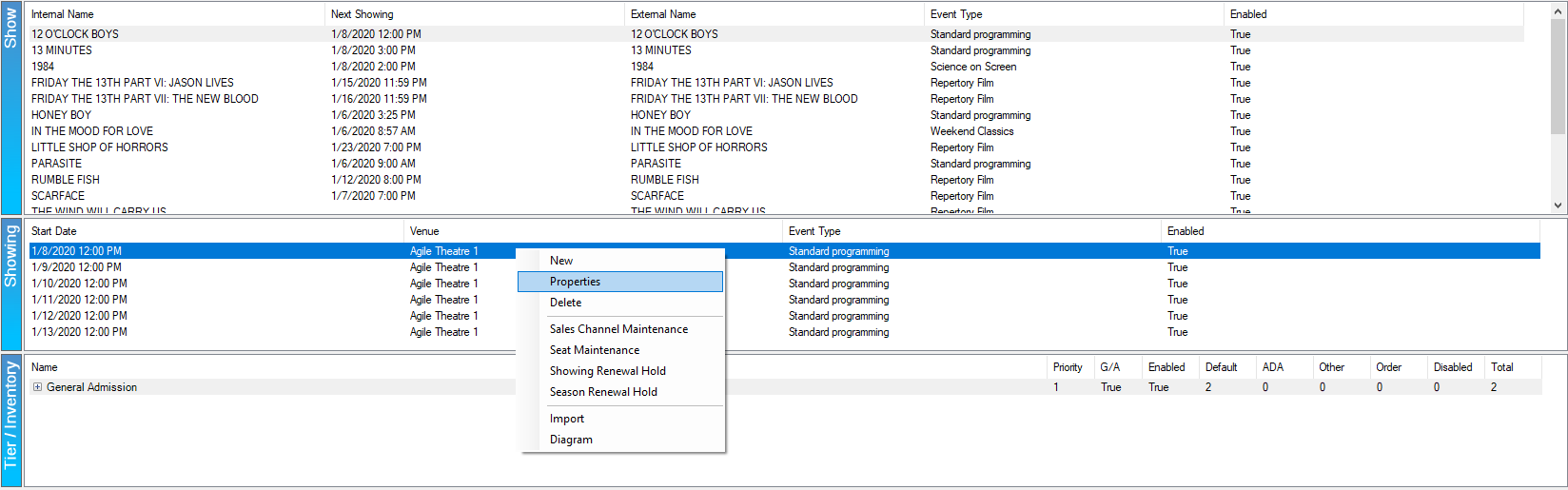Screen dimensions: 1568x490
Task: Click the Weekend Classics event type cell
Action: click(971, 131)
